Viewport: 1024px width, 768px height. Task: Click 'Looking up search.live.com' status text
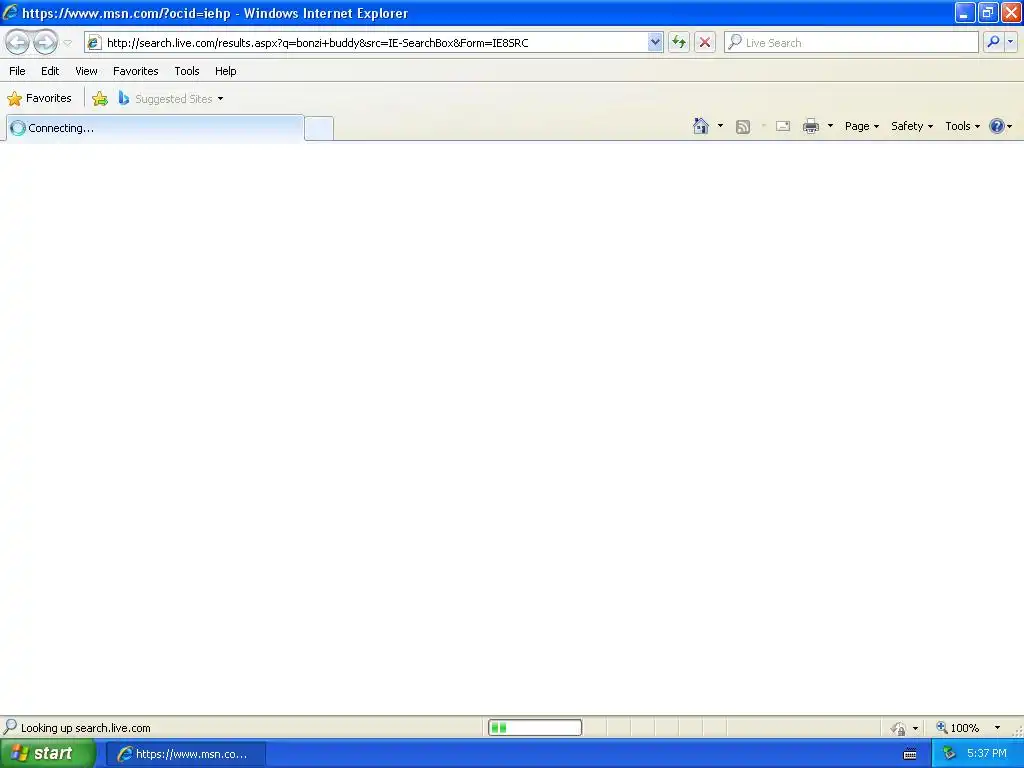pos(86,728)
